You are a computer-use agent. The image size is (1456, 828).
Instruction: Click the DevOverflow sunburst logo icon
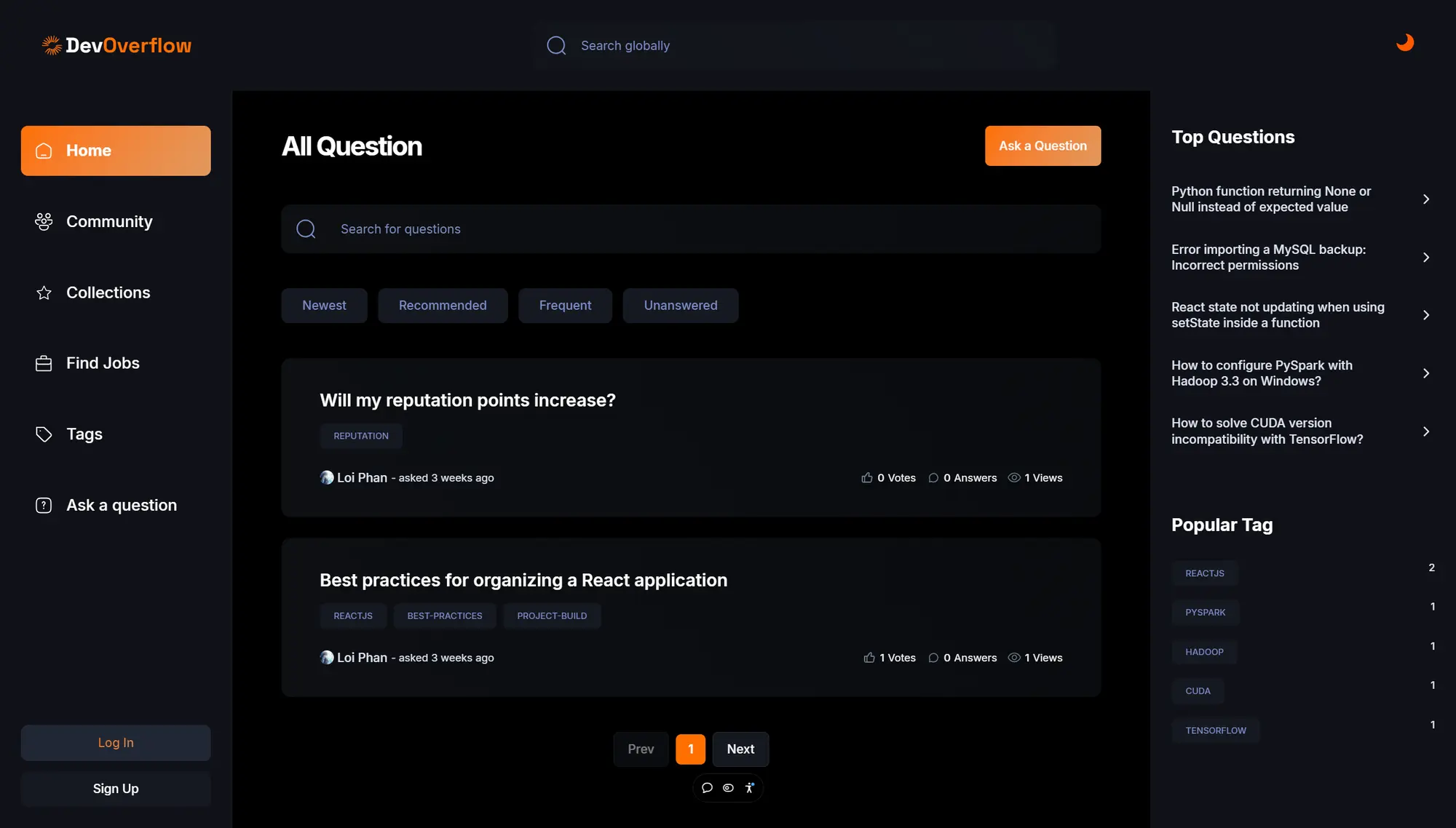coord(52,45)
